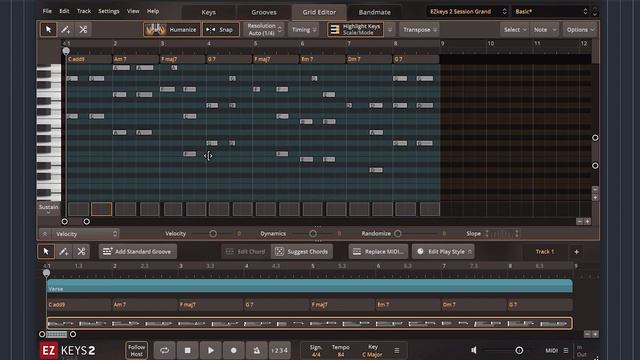Adjust the Dynamics slider
The height and width of the screenshot is (360, 640).
click(x=313, y=234)
